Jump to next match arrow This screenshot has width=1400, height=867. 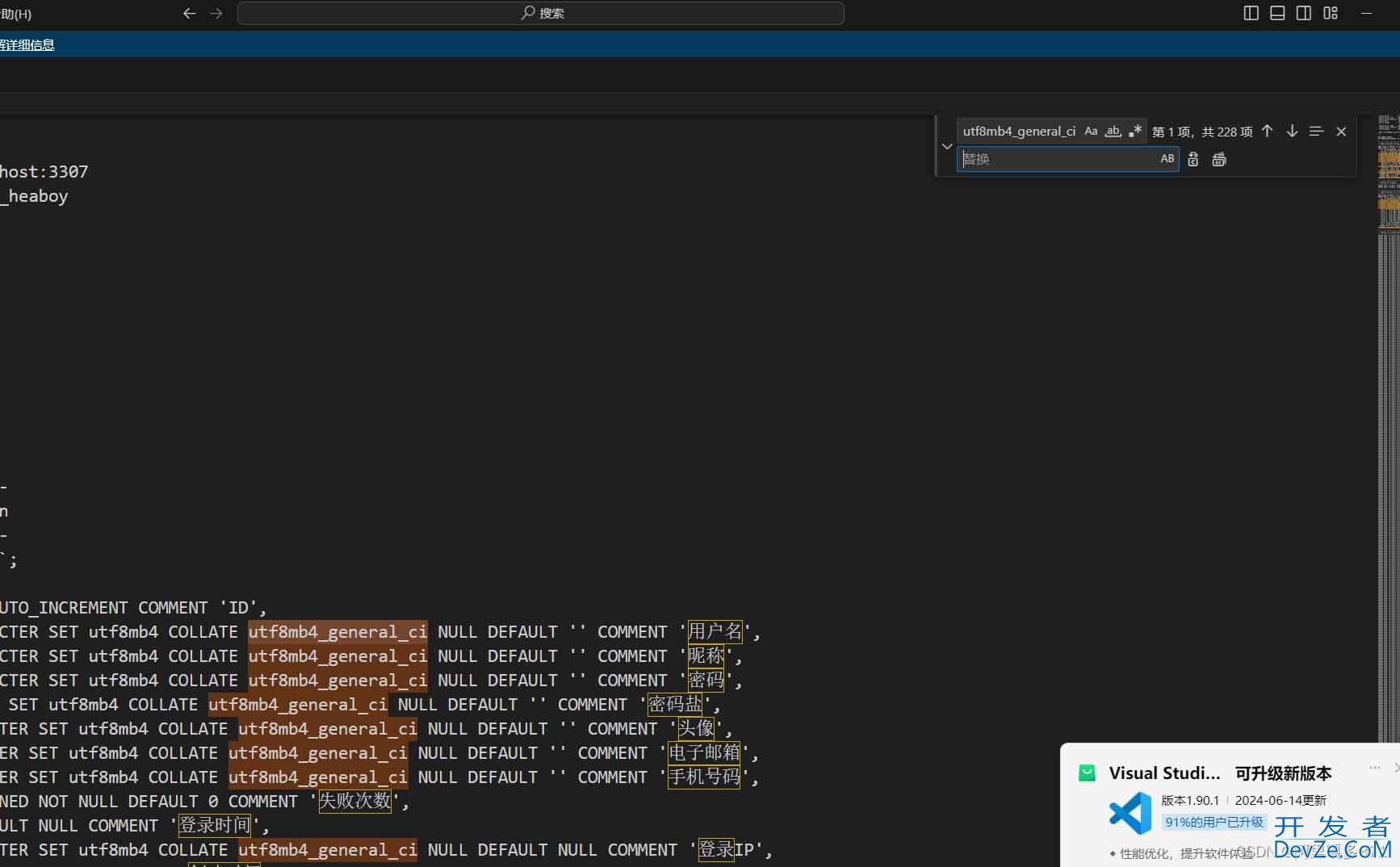click(1292, 131)
